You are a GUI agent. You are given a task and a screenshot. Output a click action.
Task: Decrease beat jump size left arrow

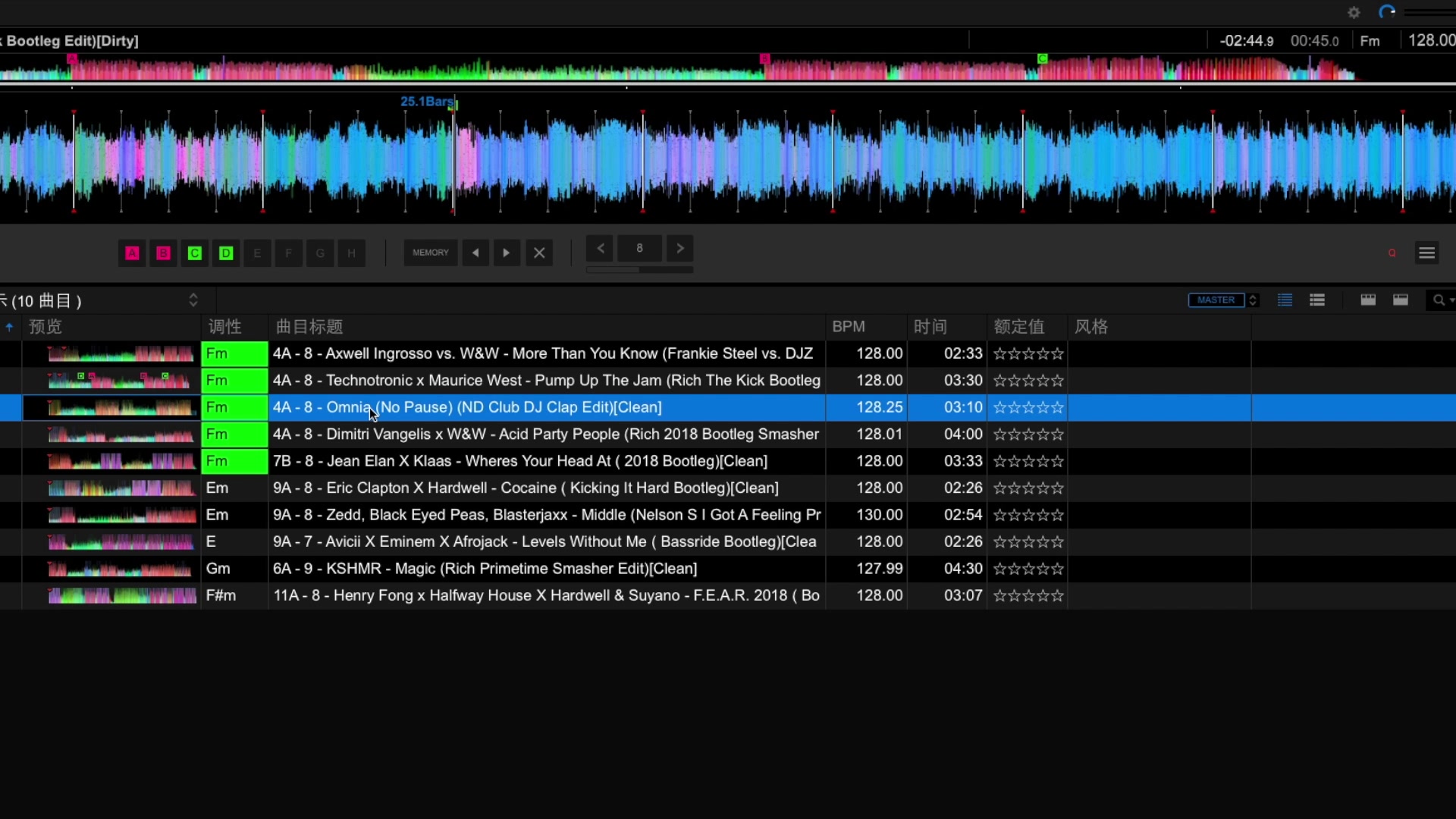[x=601, y=248]
